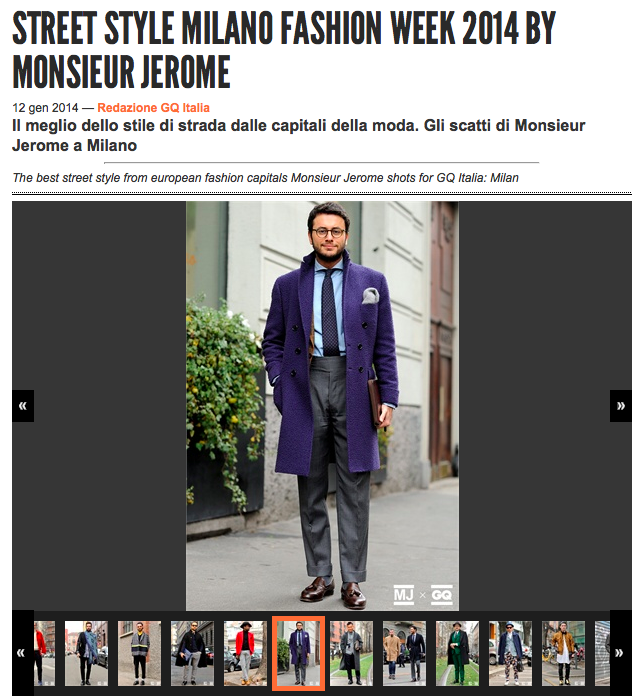Select partially visible thumbnail at far right
634x698 pixels.
[602, 653]
